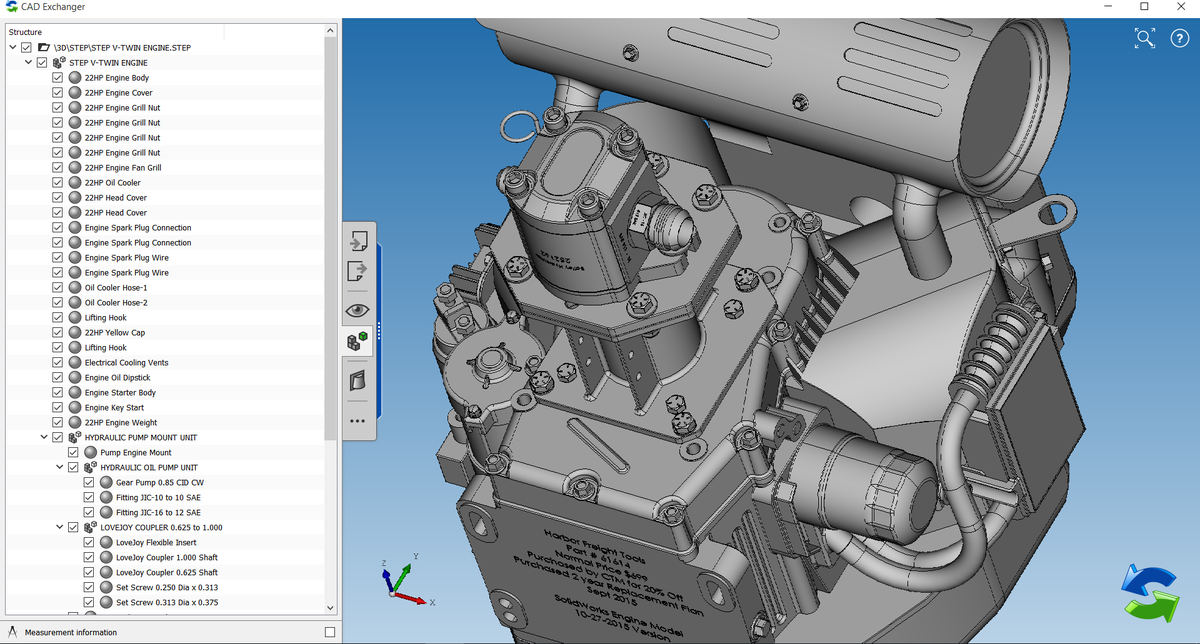
Task: Click the sphere icon of Lifting Hook first row
Action: (75, 317)
